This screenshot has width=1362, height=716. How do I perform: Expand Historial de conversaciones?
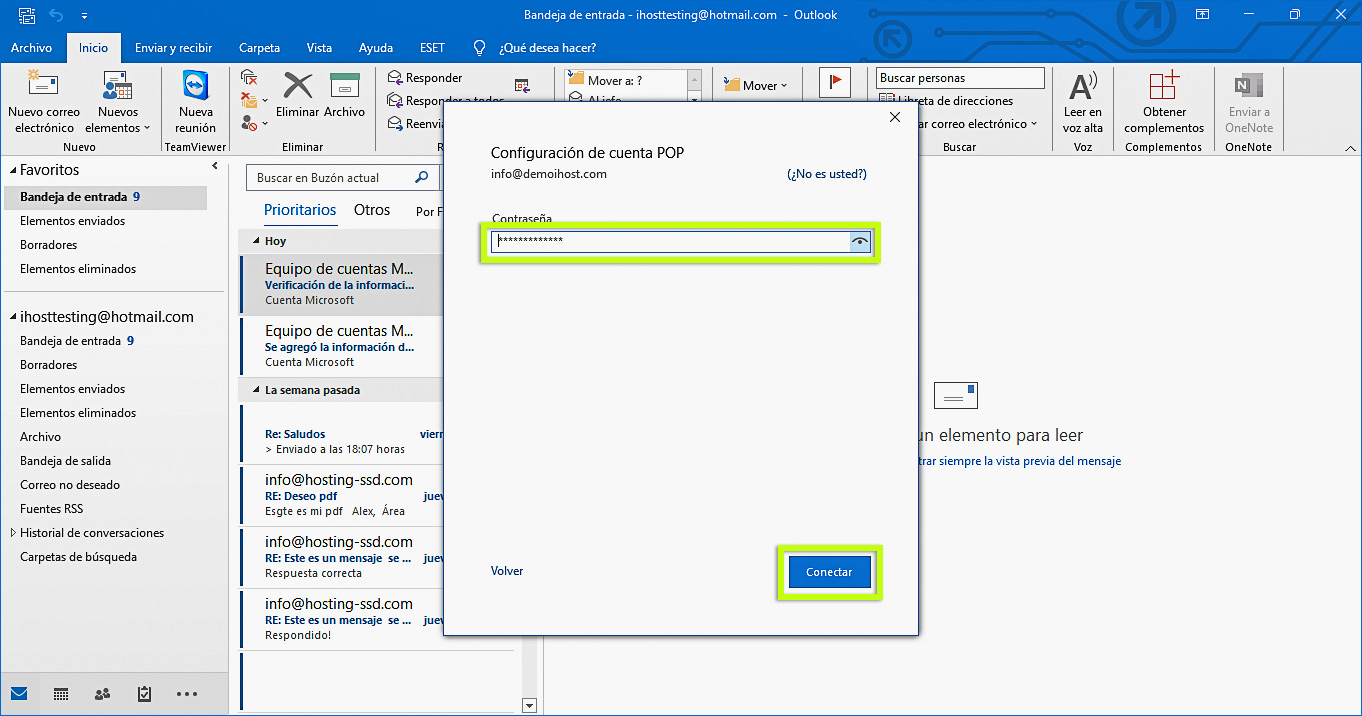pyautogui.click(x=13, y=533)
